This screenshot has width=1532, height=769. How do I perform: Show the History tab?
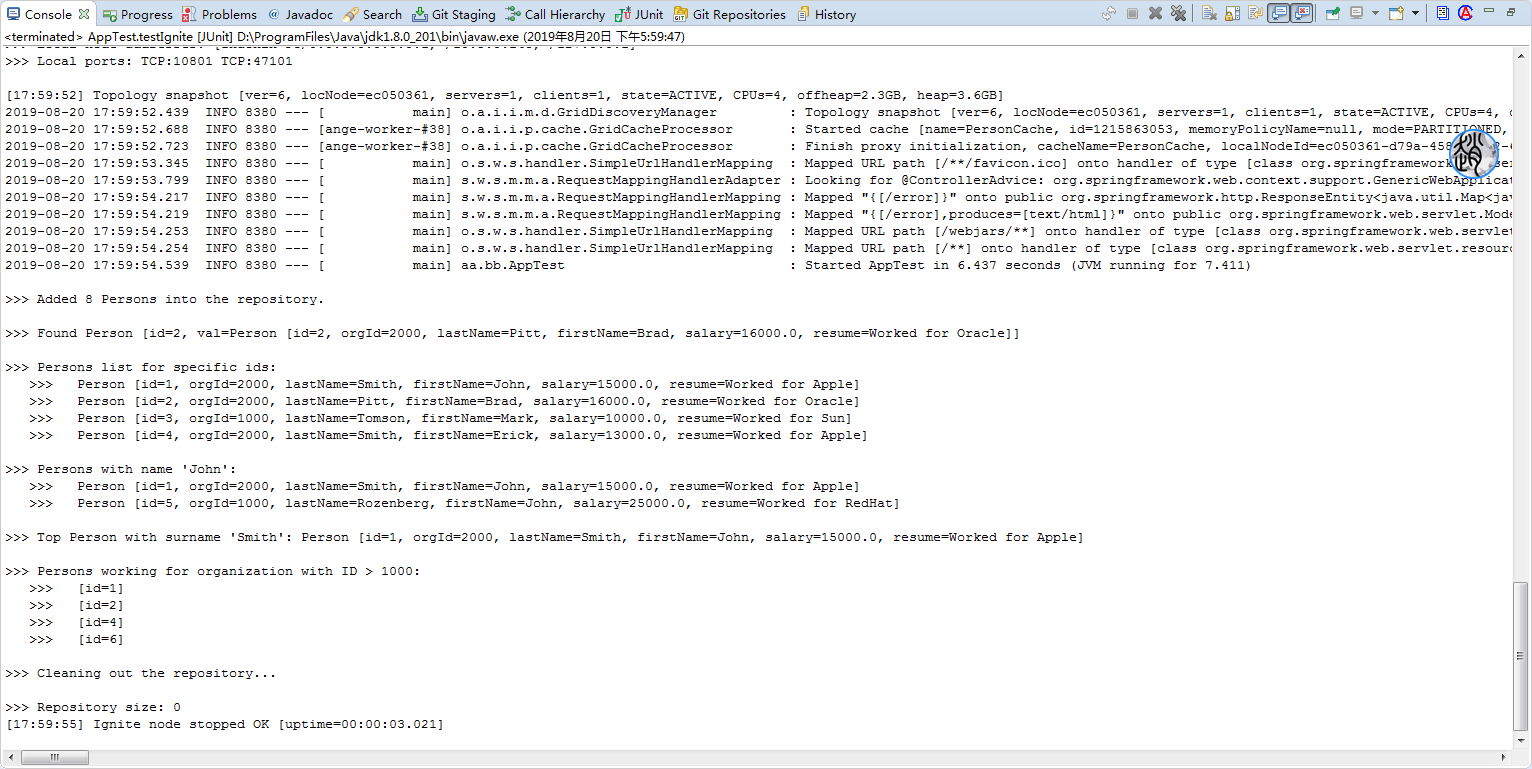[x=825, y=14]
